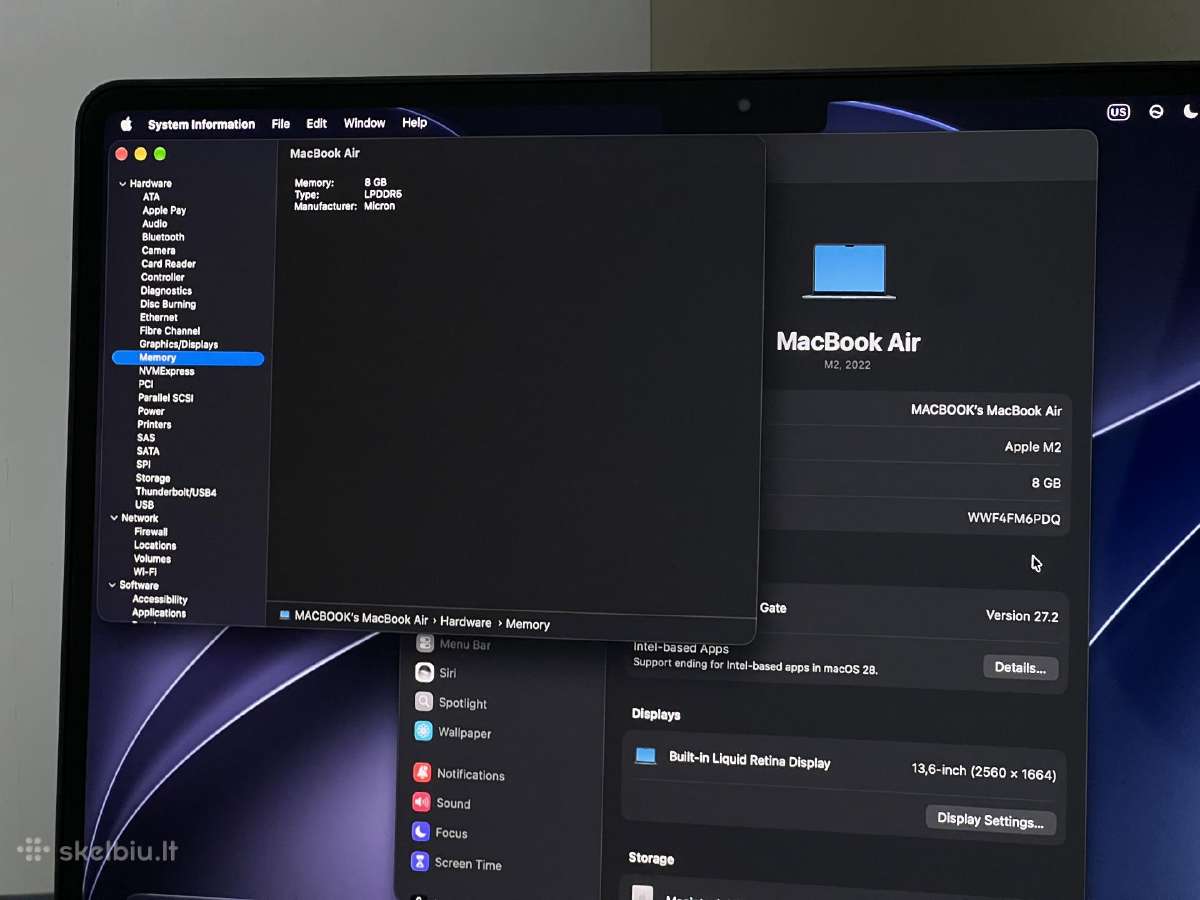This screenshot has width=1200, height=900.
Task: Select Thunderbolt/USB4 item
Action: 176,492
